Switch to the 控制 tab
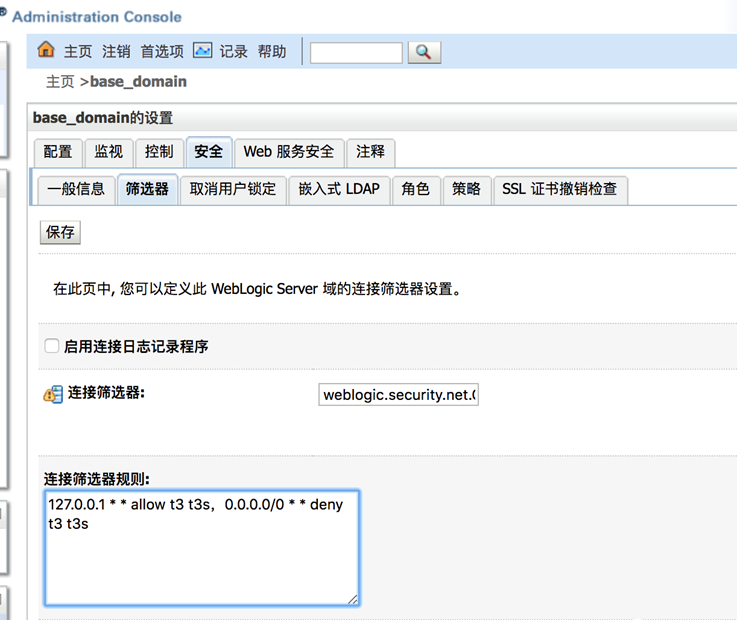The image size is (737, 620). (158, 152)
